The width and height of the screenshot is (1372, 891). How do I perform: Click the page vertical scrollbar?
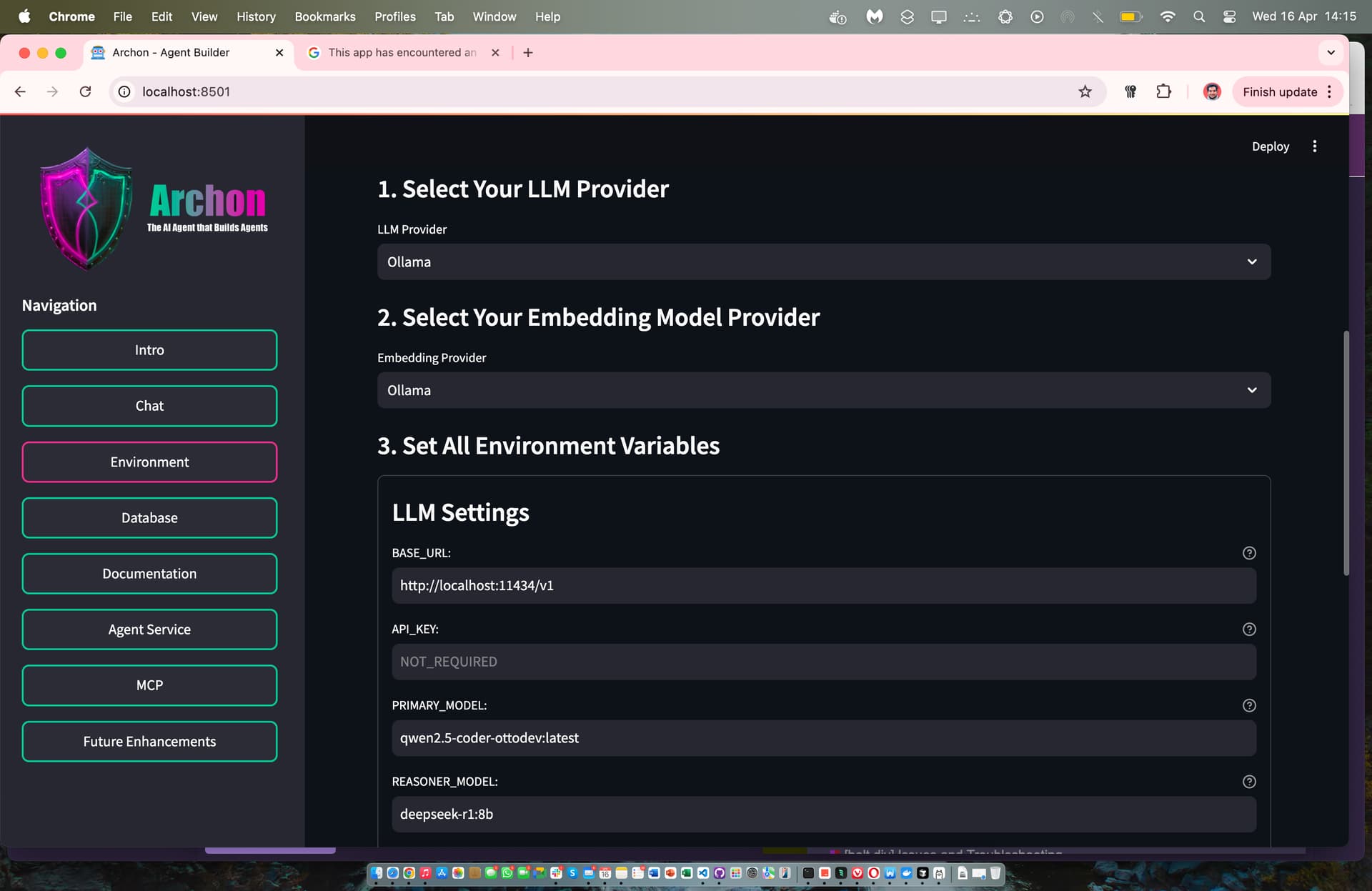click(x=1346, y=453)
